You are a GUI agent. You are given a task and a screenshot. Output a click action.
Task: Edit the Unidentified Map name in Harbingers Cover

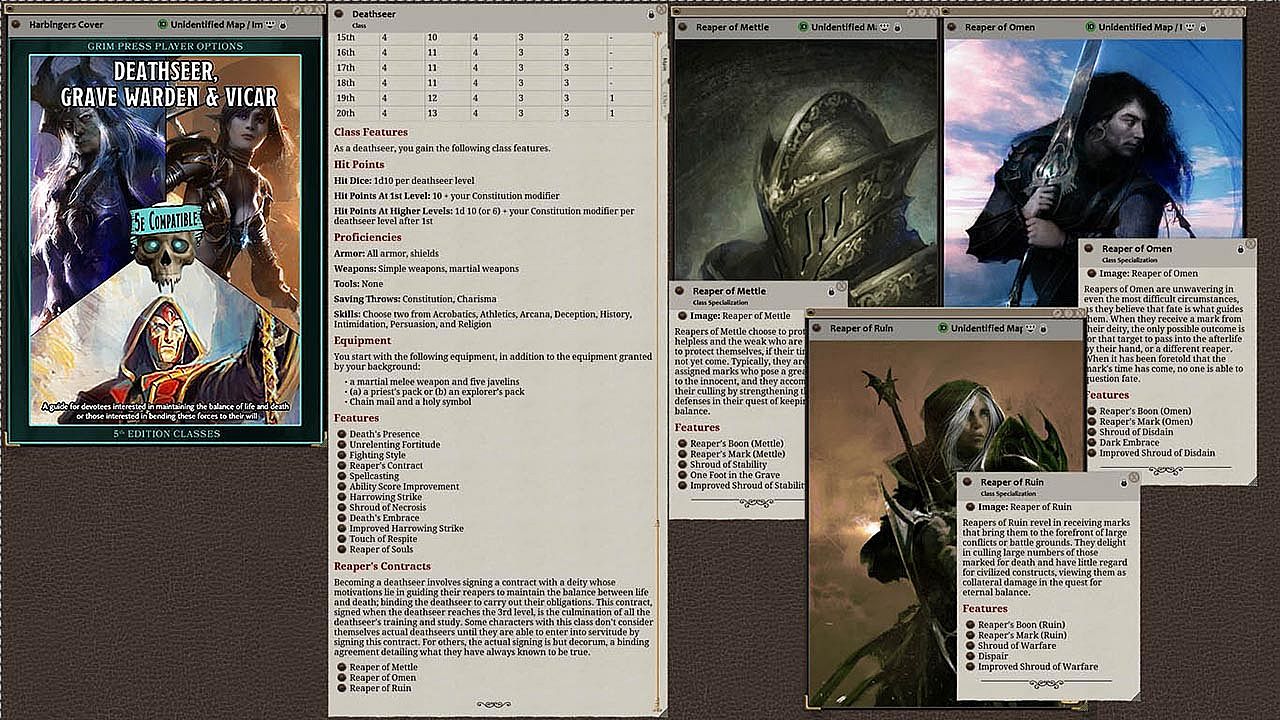tap(217, 24)
